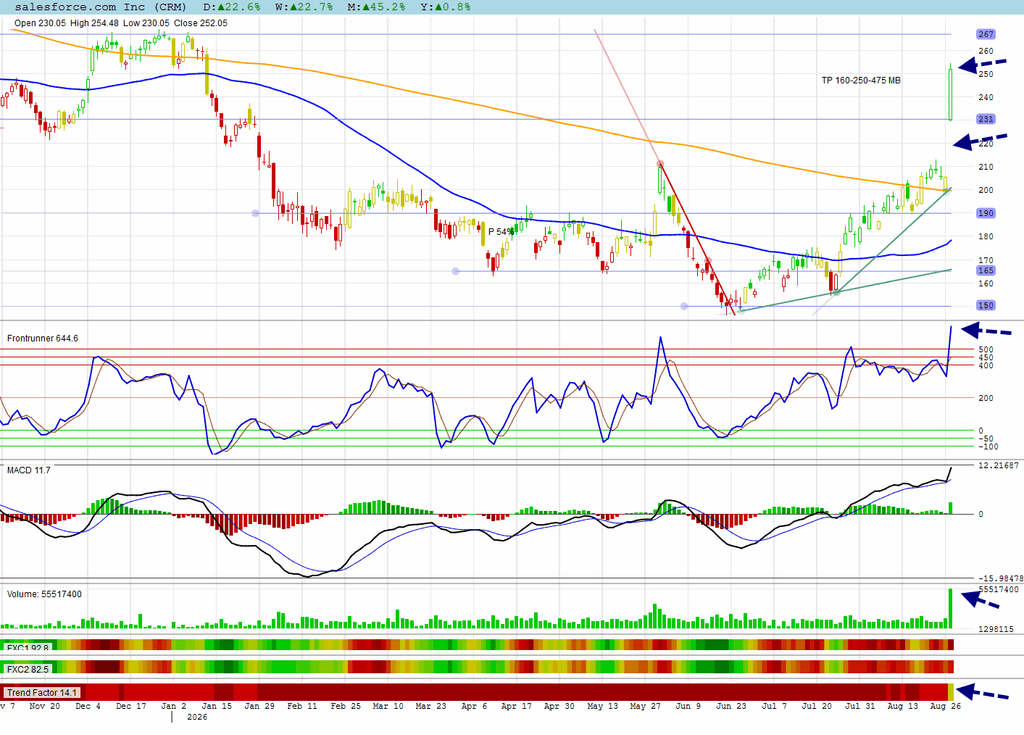Image resolution: width=1024 pixels, height=735 pixels.
Task: Select the W:▲22.7% weekly change value
Action: 304,7
